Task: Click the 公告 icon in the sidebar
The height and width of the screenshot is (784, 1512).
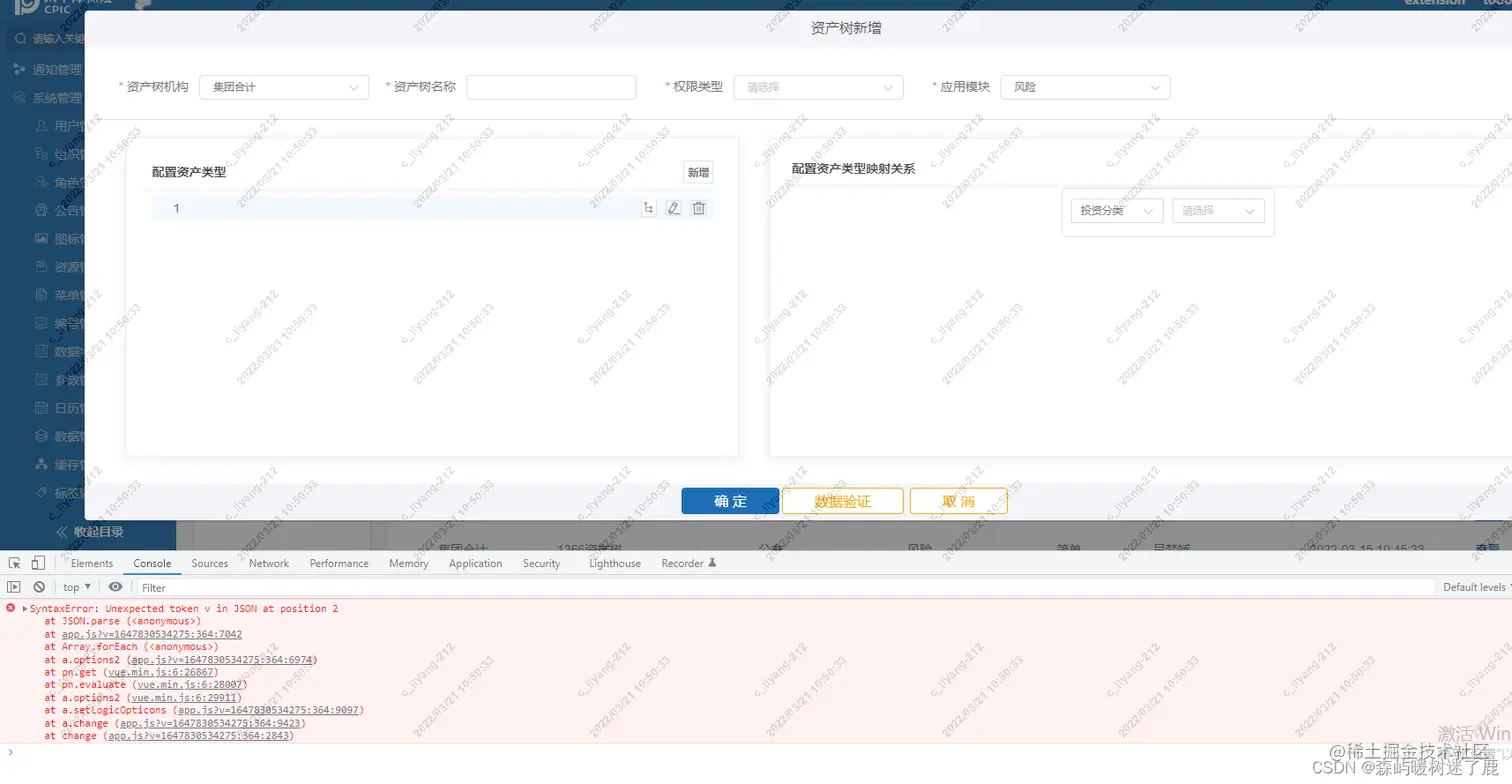Action: (x=42, y=211)
